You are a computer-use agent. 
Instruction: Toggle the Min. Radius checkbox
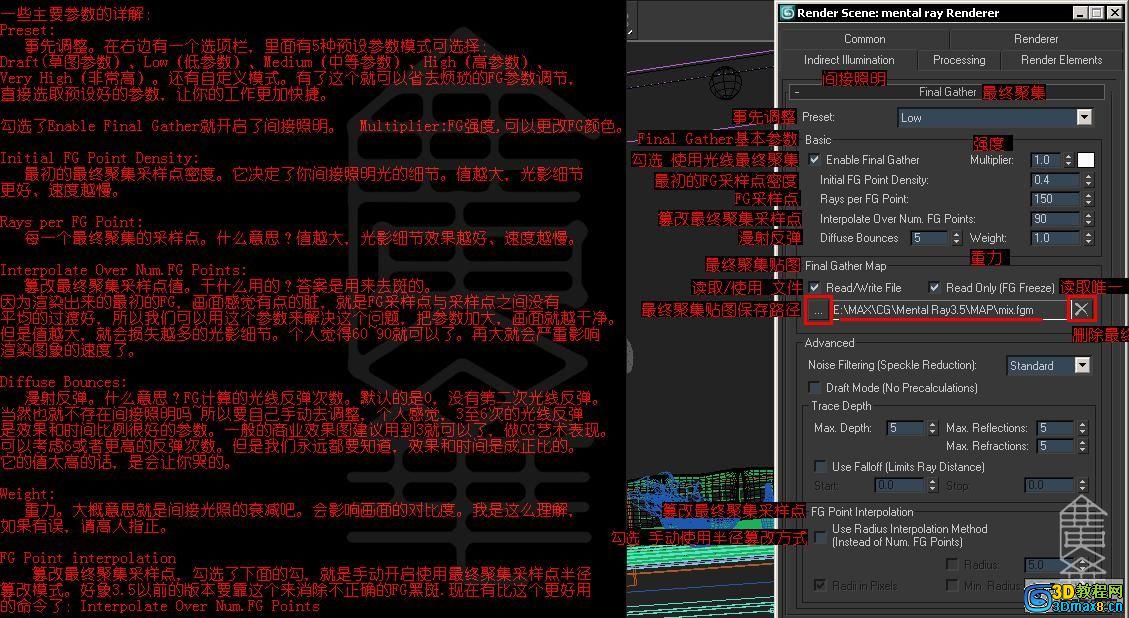[953, 585]
